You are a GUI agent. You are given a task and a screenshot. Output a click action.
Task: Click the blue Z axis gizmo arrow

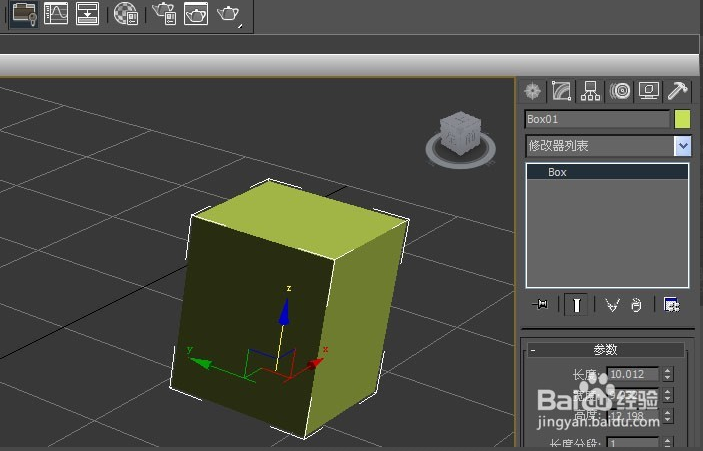click(x=284, y=312)
